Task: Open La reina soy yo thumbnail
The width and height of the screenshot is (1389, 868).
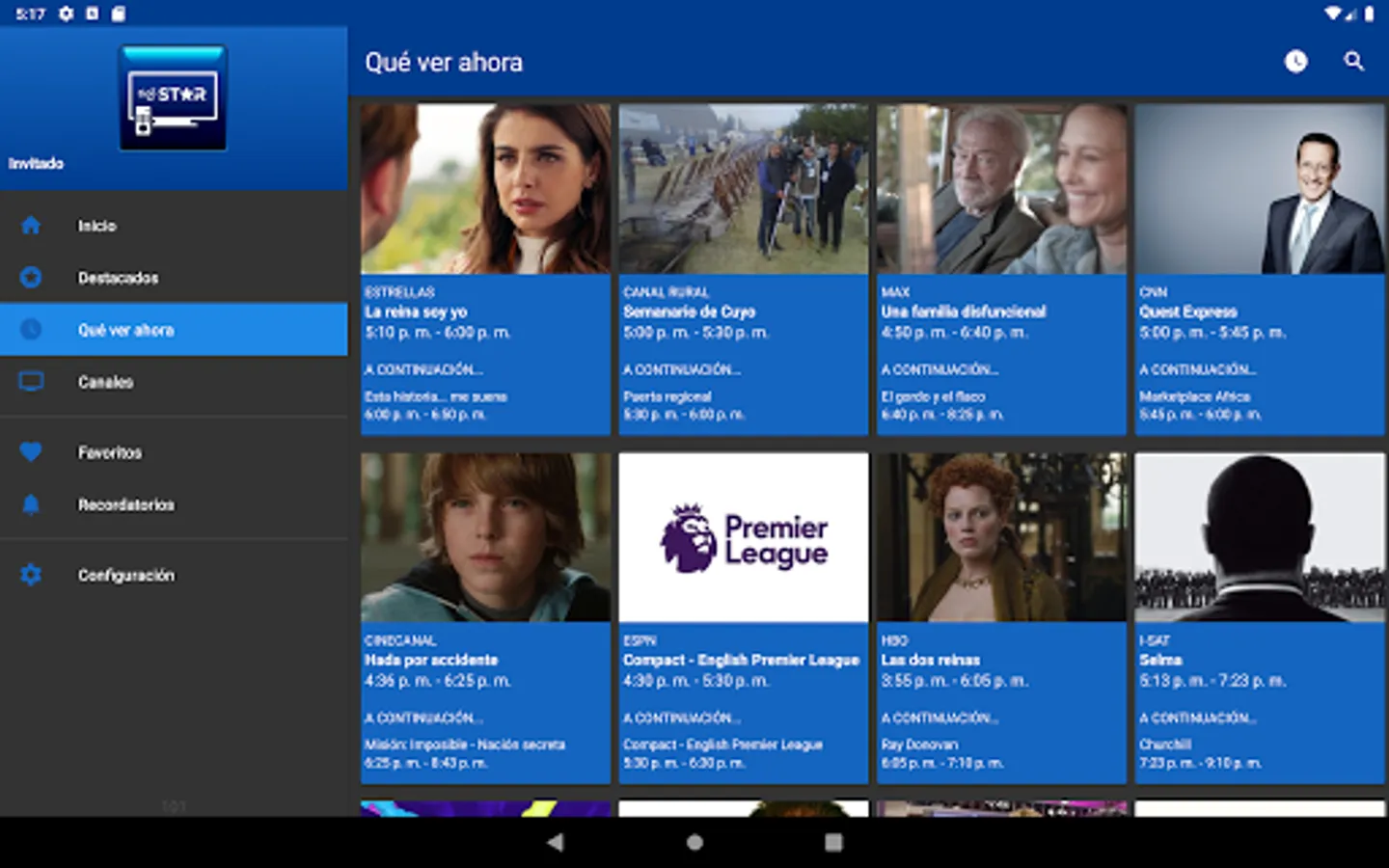Action: click(x=485, y=189)
